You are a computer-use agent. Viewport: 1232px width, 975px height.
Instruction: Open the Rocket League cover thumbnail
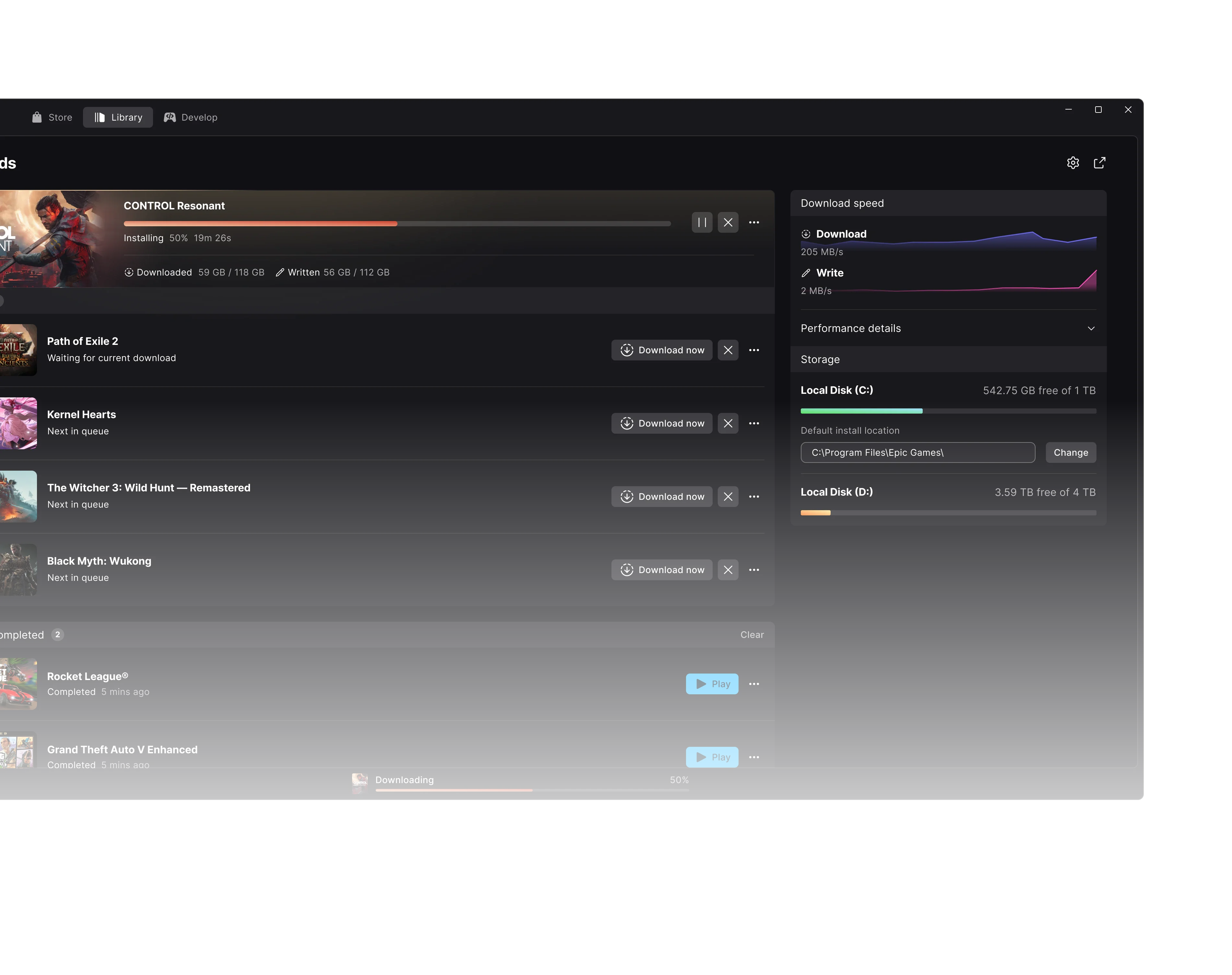(x=18, y=684)
